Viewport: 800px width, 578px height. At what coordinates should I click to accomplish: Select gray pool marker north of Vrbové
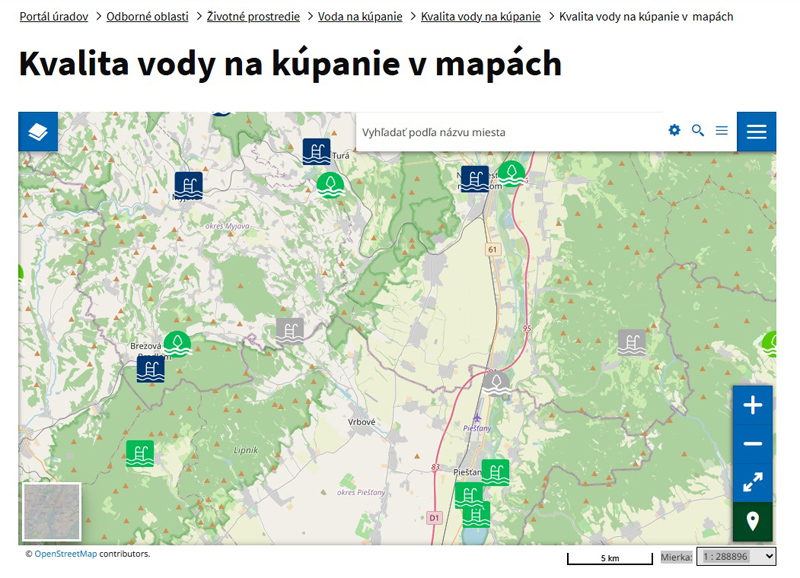click(290, 331)
